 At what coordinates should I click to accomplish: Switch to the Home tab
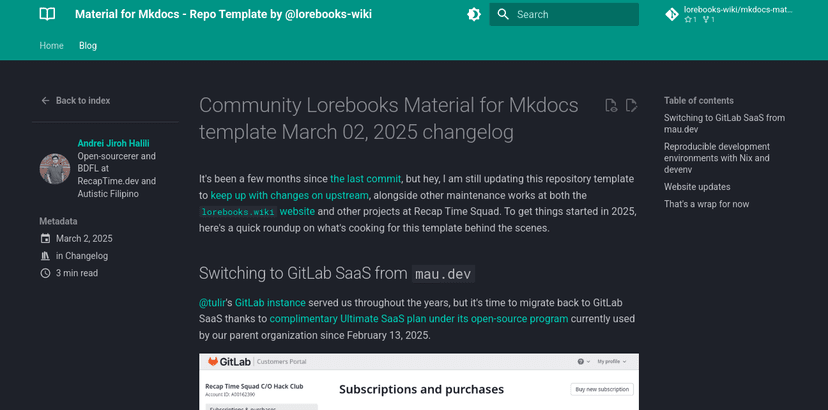pyautogui.click(x=51, y=46)
